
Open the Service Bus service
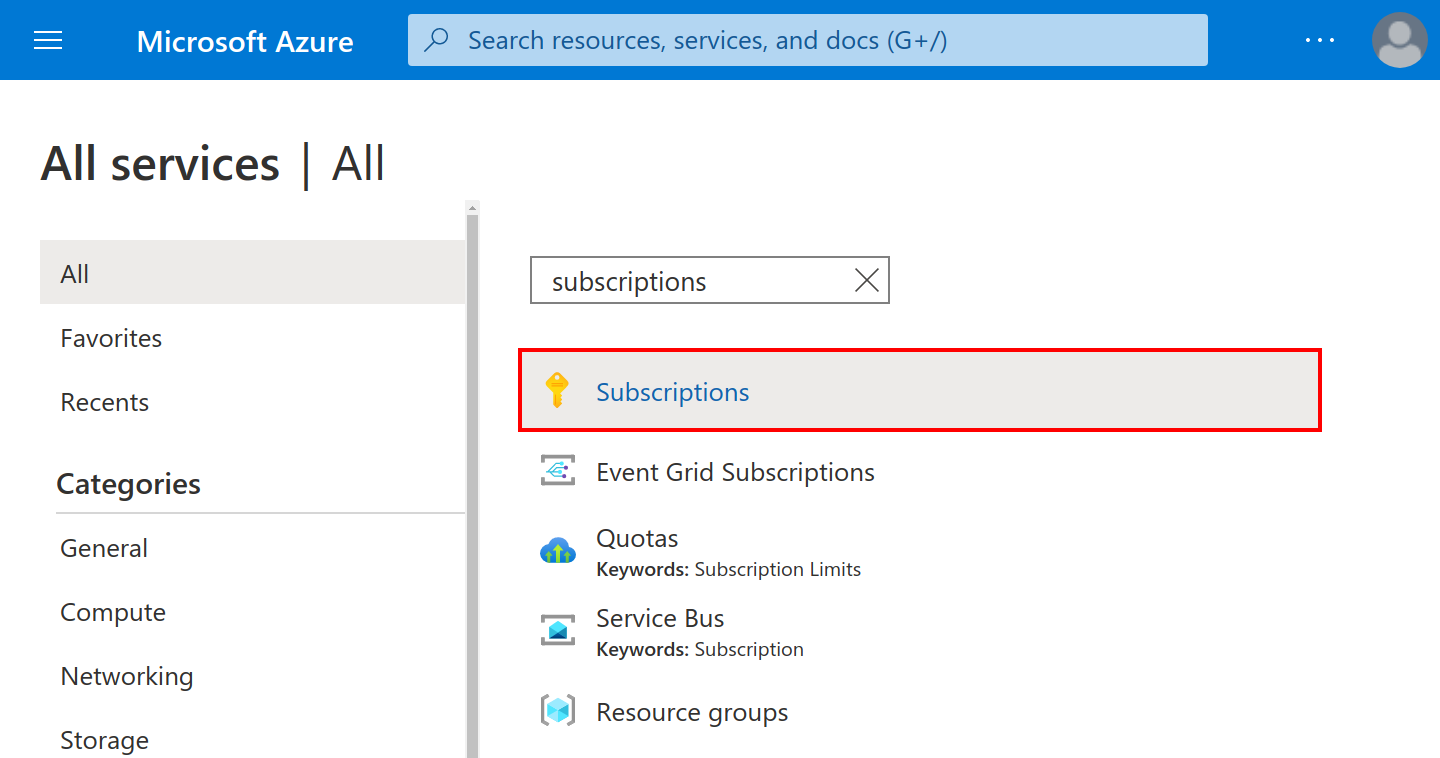[x=660, y=618]
